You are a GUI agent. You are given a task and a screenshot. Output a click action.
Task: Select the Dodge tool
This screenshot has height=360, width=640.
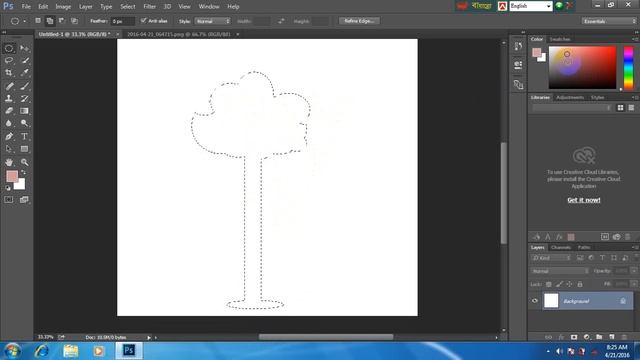[24, 123]
